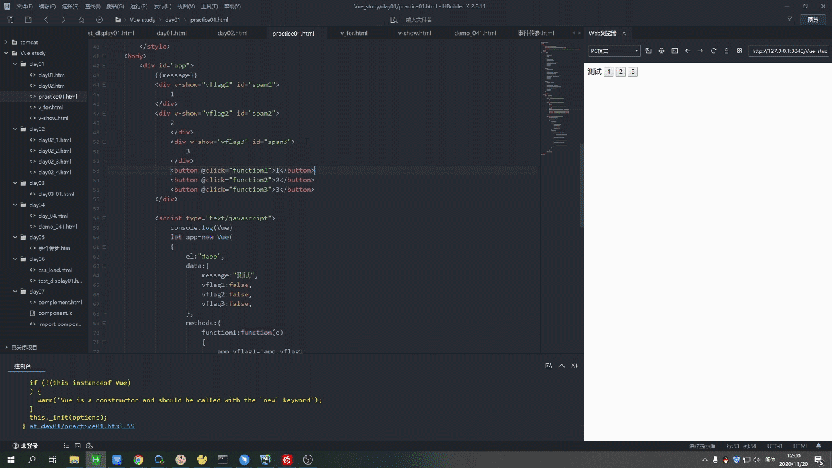Viewport: 832px width, 468px height.
Task: Click the circular run icon in toolbar
Action: click(x=99, y=20)
